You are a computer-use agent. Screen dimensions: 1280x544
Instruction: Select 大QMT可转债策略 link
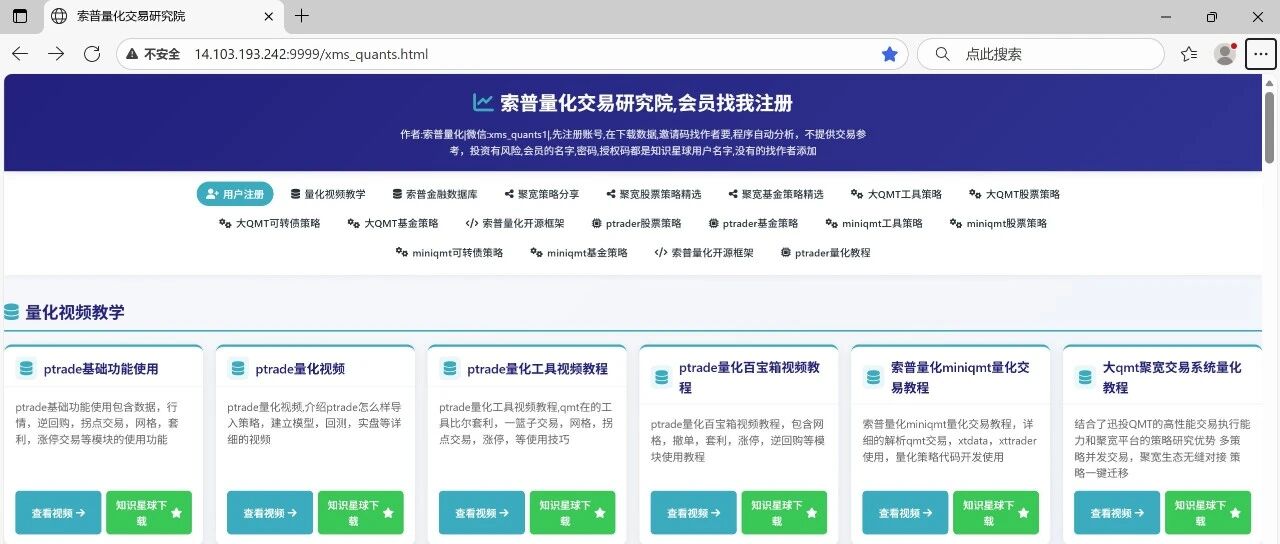click(269, 223)
